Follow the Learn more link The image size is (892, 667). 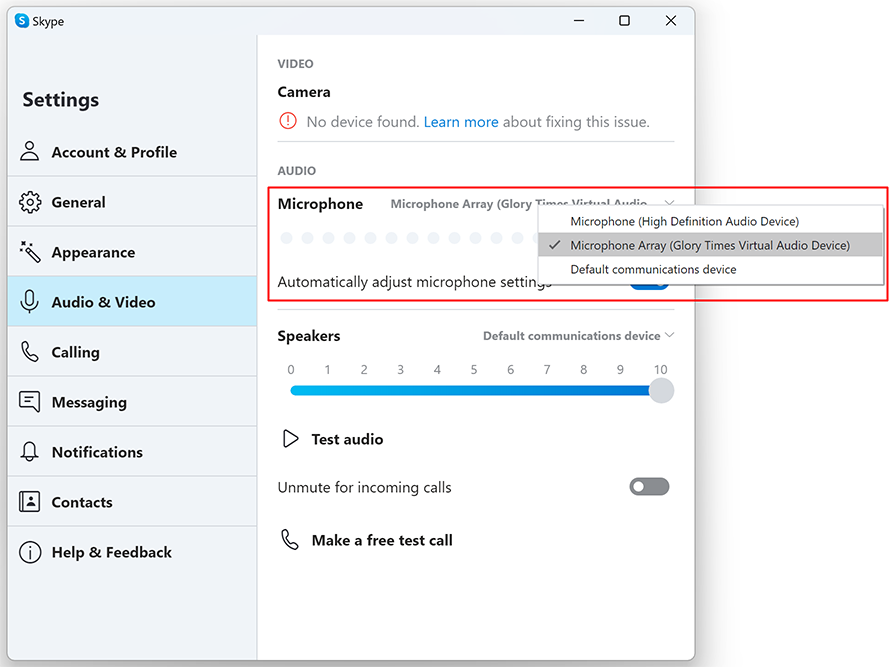pyautogui.click(x=461, y=122)
